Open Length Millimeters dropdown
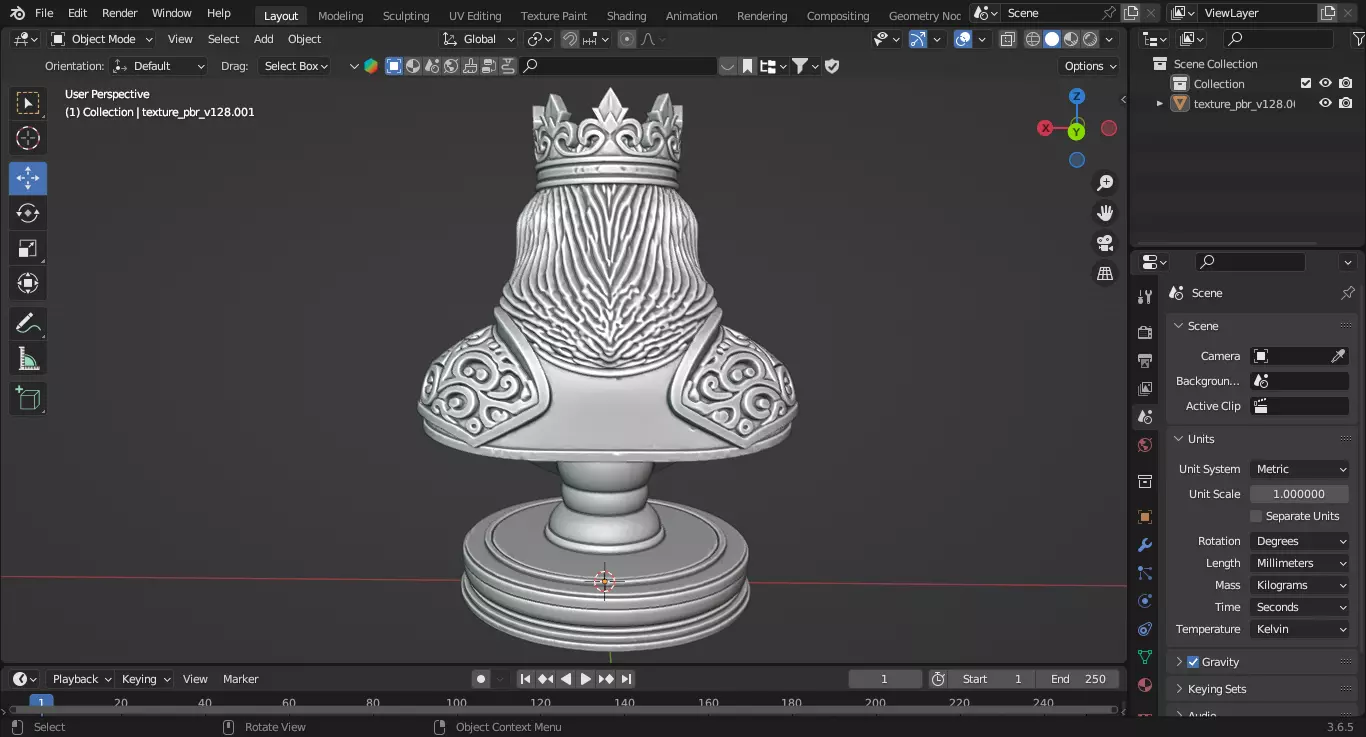The image size is (1366, 737). tap(1300, 563)
